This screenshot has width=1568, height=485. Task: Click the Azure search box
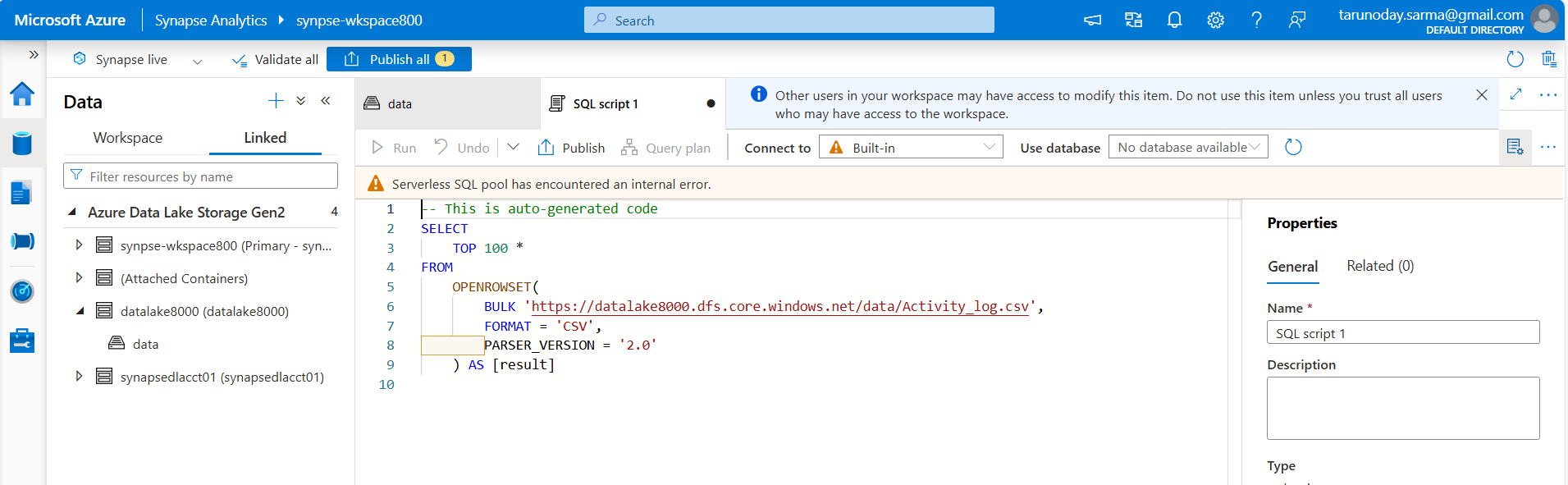[x=789, y=21]
